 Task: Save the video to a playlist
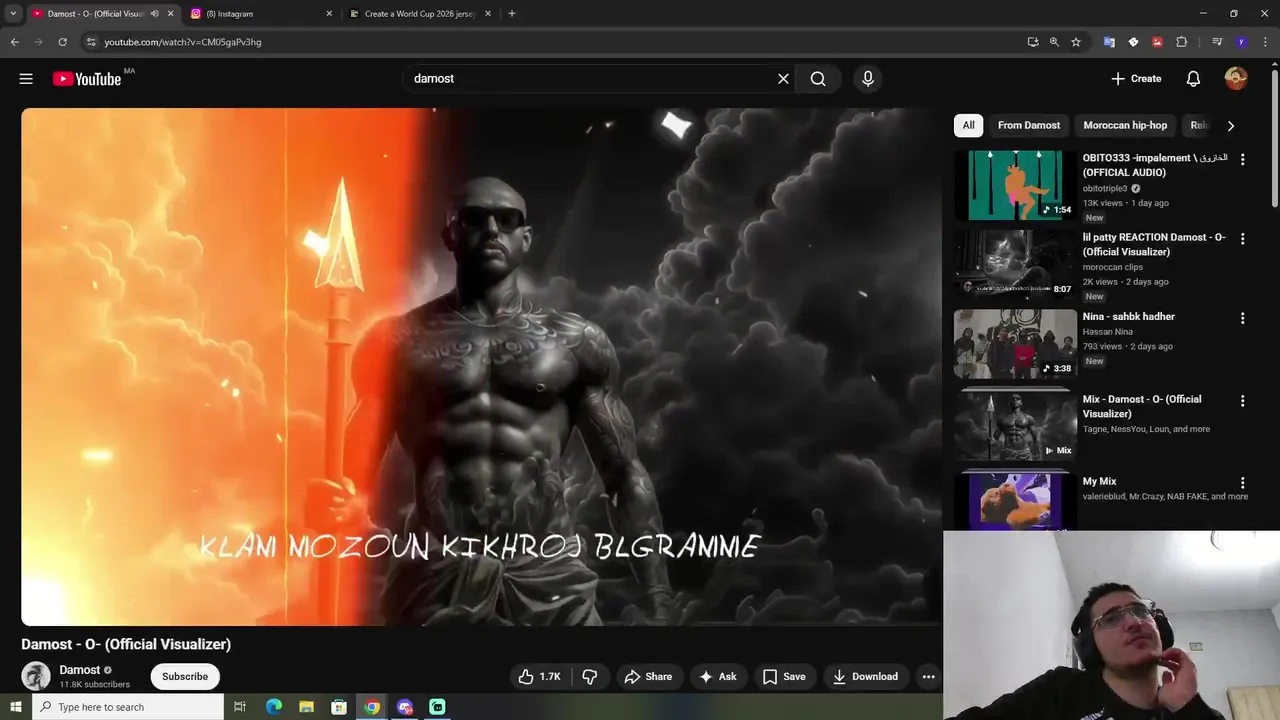pos(784,677)
